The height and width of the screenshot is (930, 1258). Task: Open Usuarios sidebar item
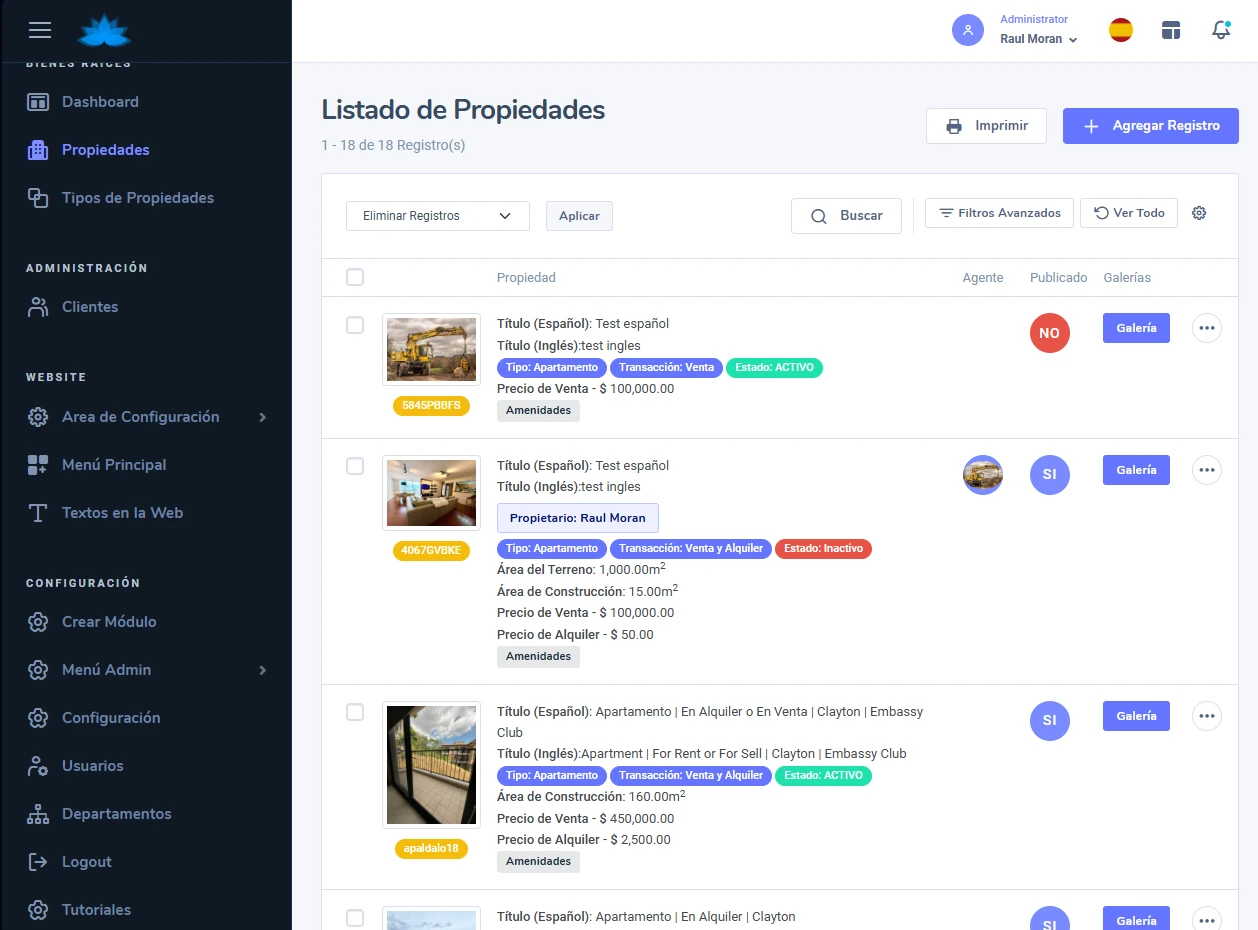point(93,766)
